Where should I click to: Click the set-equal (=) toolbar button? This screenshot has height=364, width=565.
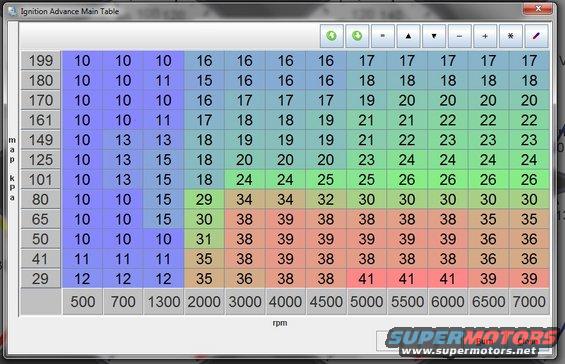click(x=383, y=36)
